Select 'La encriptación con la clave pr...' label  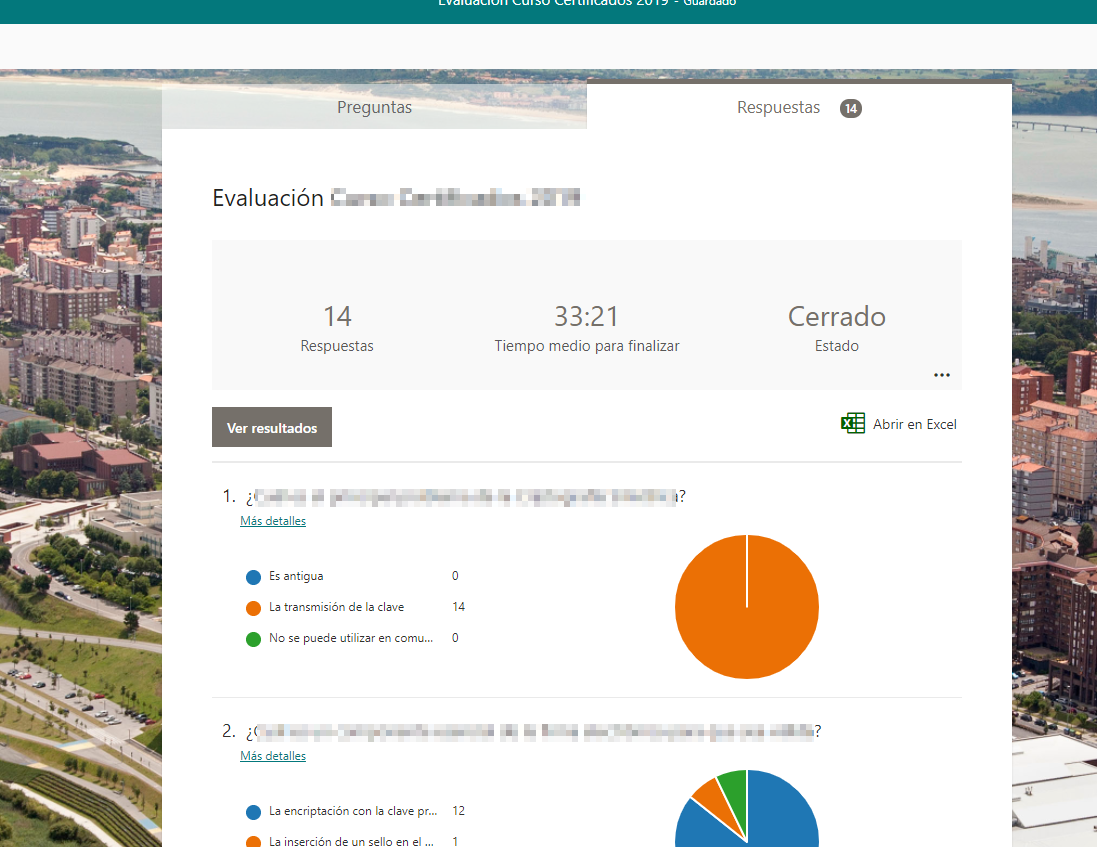tap(353, 811)
